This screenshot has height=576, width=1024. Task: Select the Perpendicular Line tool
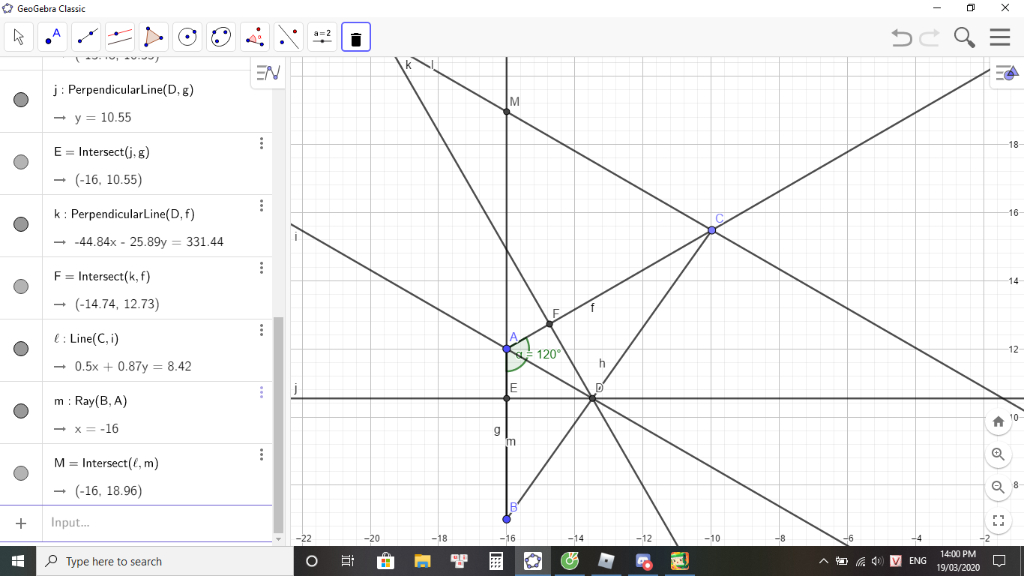120,37
